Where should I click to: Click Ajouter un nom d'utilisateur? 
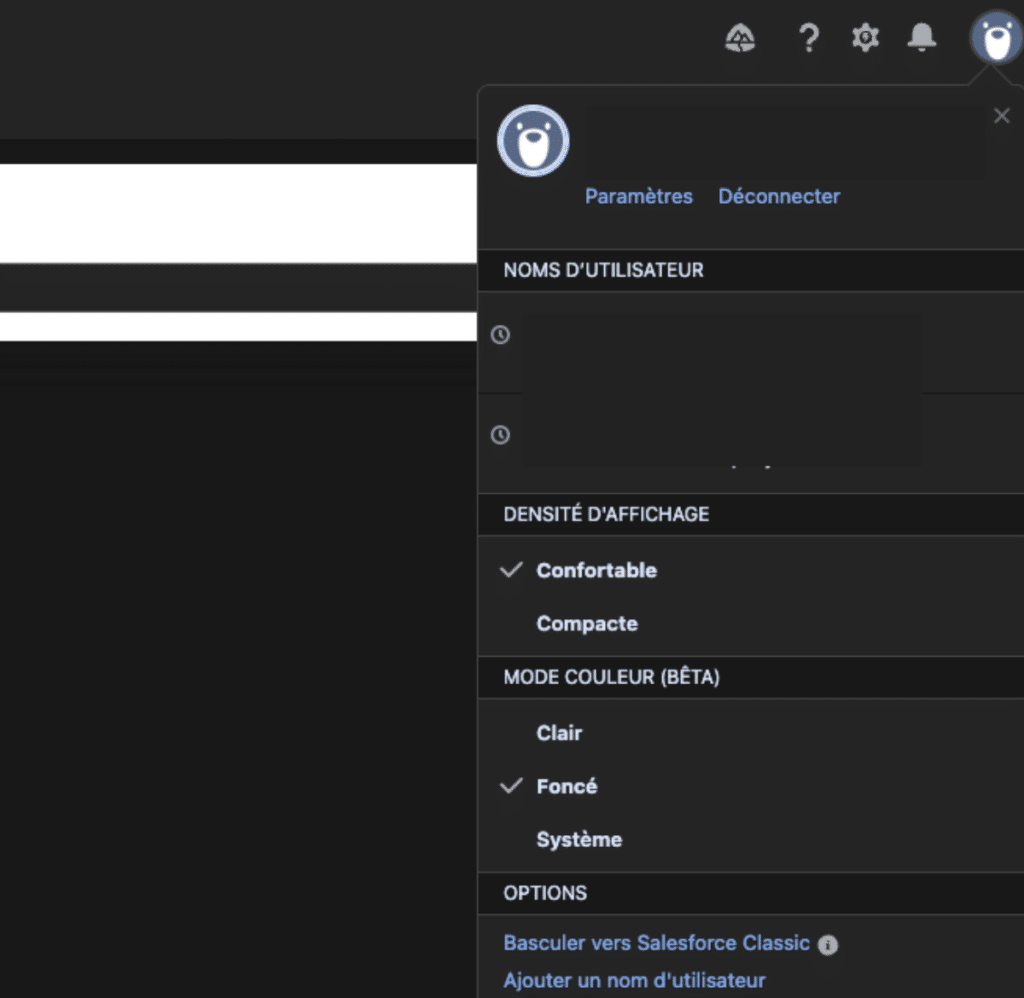(634, 980)
